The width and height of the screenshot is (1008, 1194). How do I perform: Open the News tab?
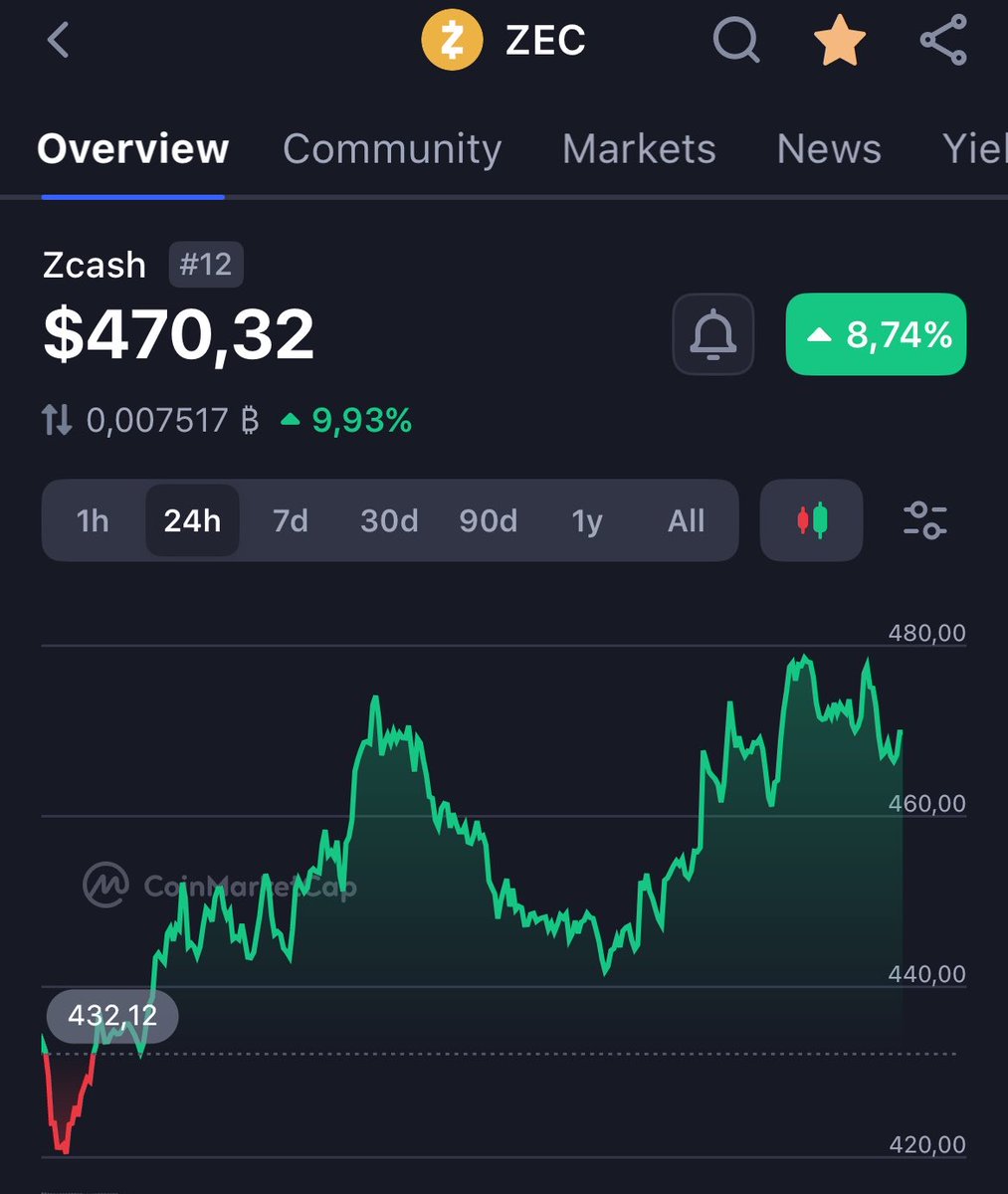tap(829, 149)
